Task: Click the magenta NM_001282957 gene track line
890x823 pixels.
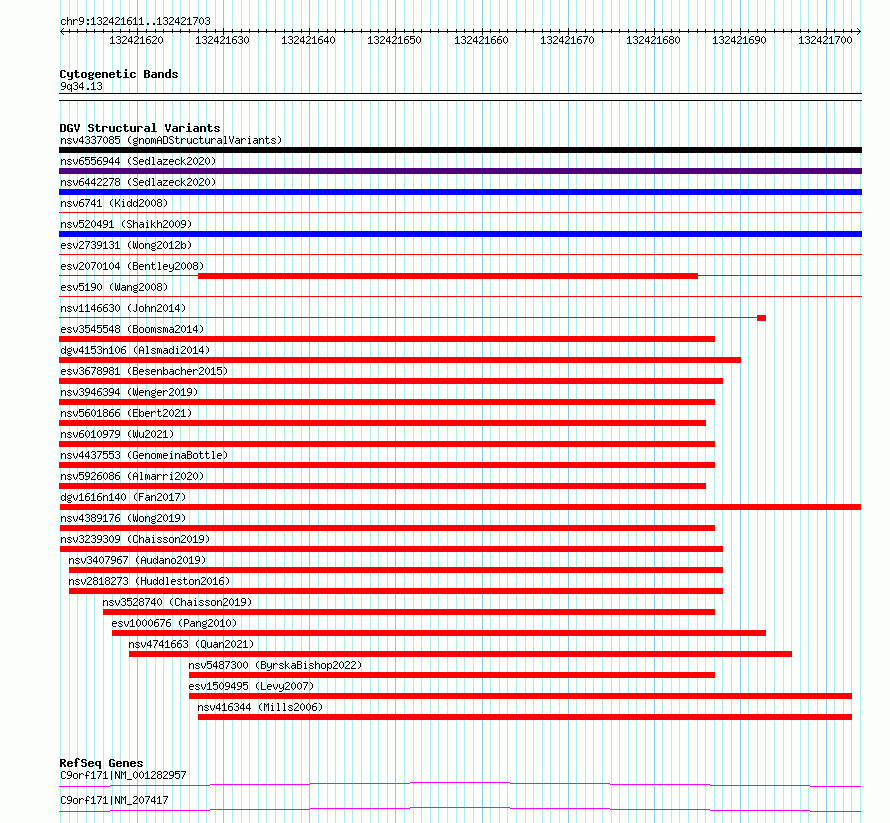Action: (x=460, y=784)
